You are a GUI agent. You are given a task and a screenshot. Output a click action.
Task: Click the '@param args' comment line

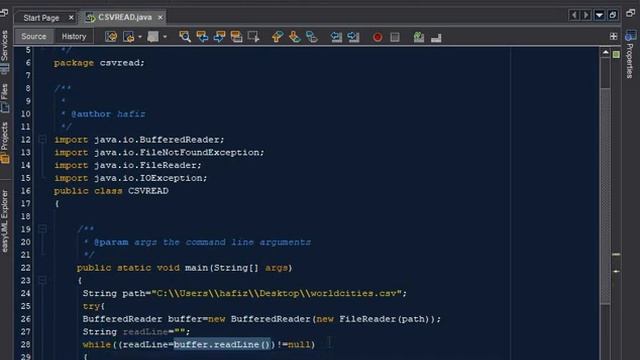(x=202, y=242)
